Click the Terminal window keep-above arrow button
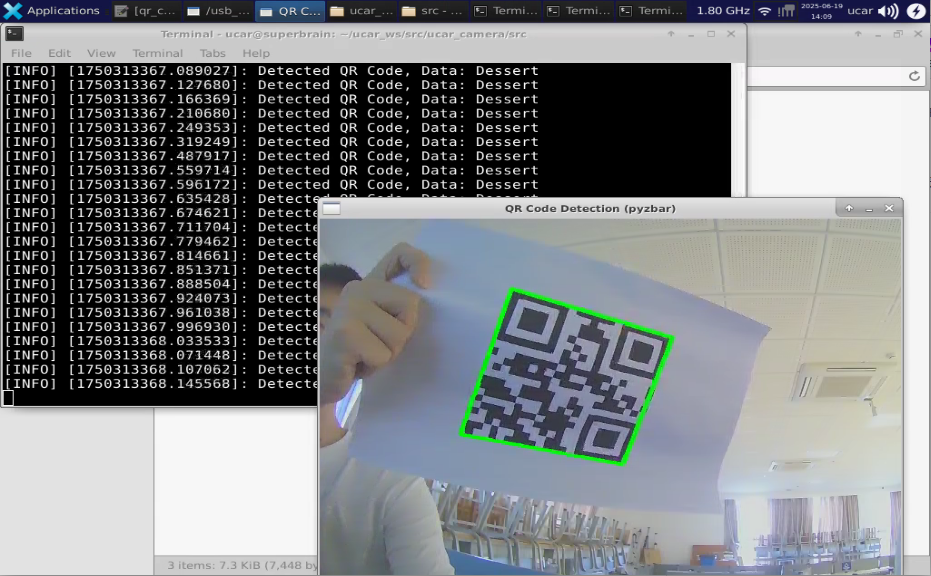931x576 pixels. pyautogui.click(x=671, y=34)
